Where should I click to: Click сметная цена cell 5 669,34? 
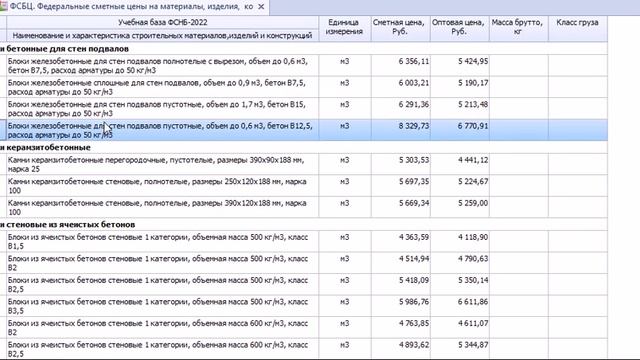coord(400,207)
